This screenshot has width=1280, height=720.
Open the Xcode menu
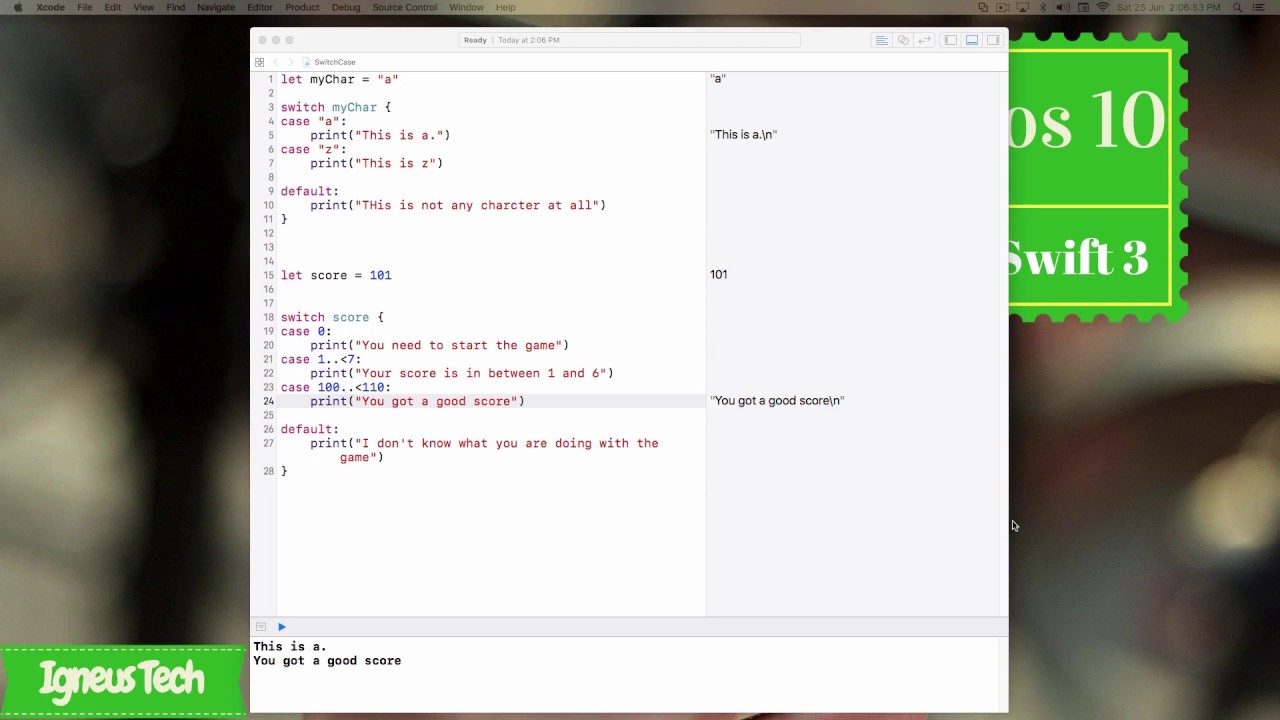point(50,7)
